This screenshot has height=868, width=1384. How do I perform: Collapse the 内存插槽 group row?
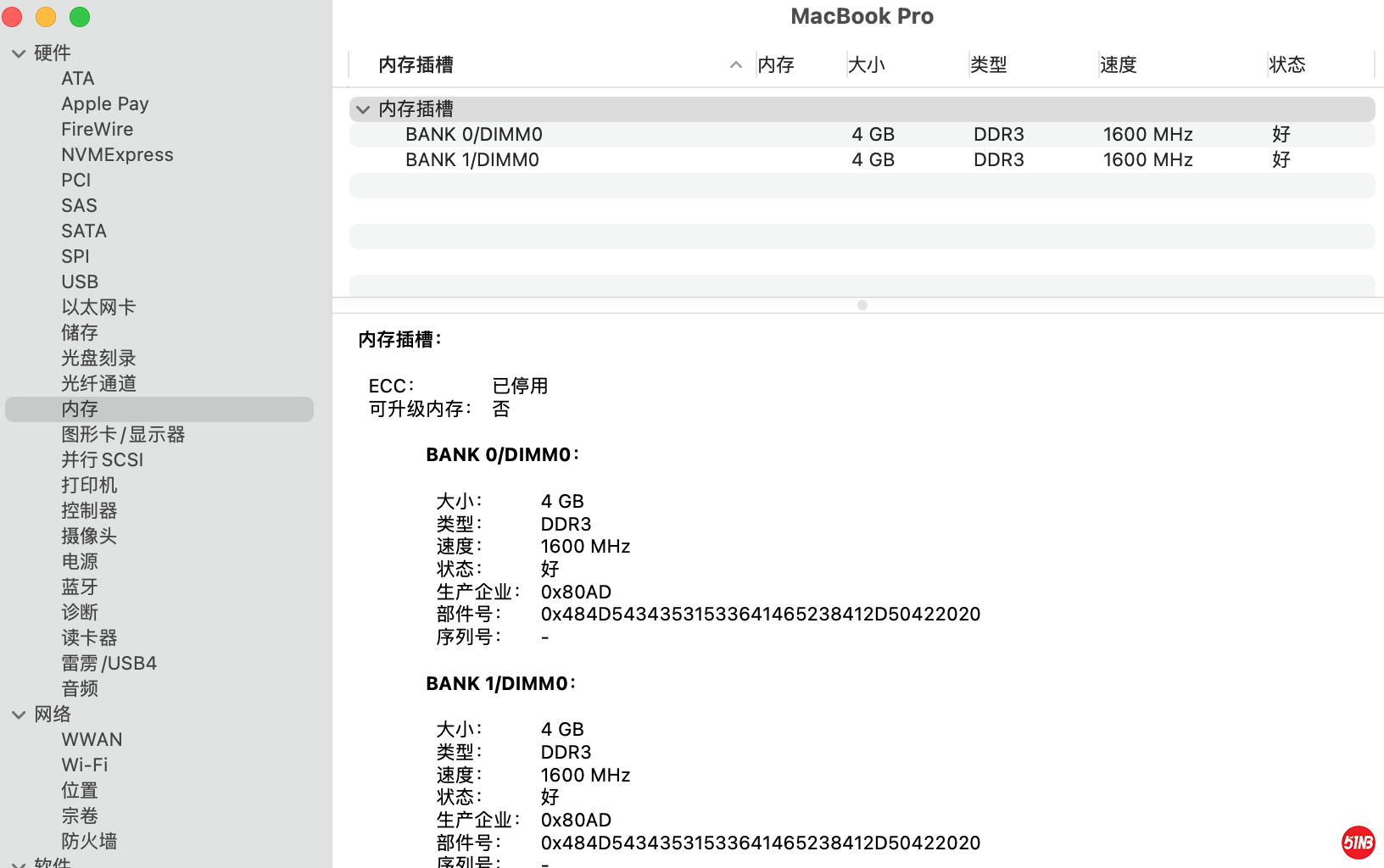(363, 109)
